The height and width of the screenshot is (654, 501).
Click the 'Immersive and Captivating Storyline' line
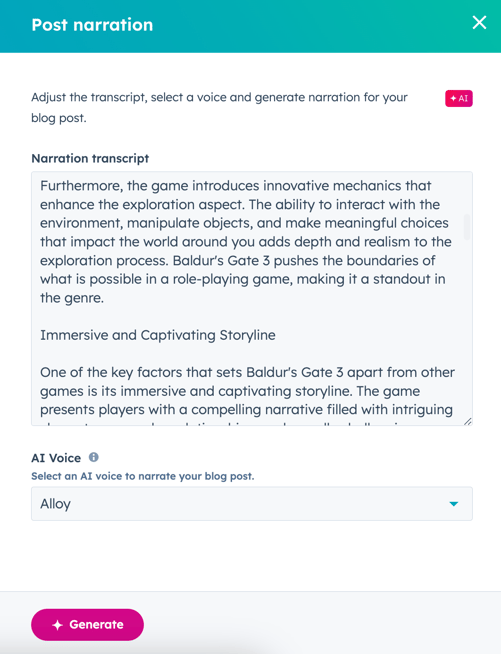[158, 335]
